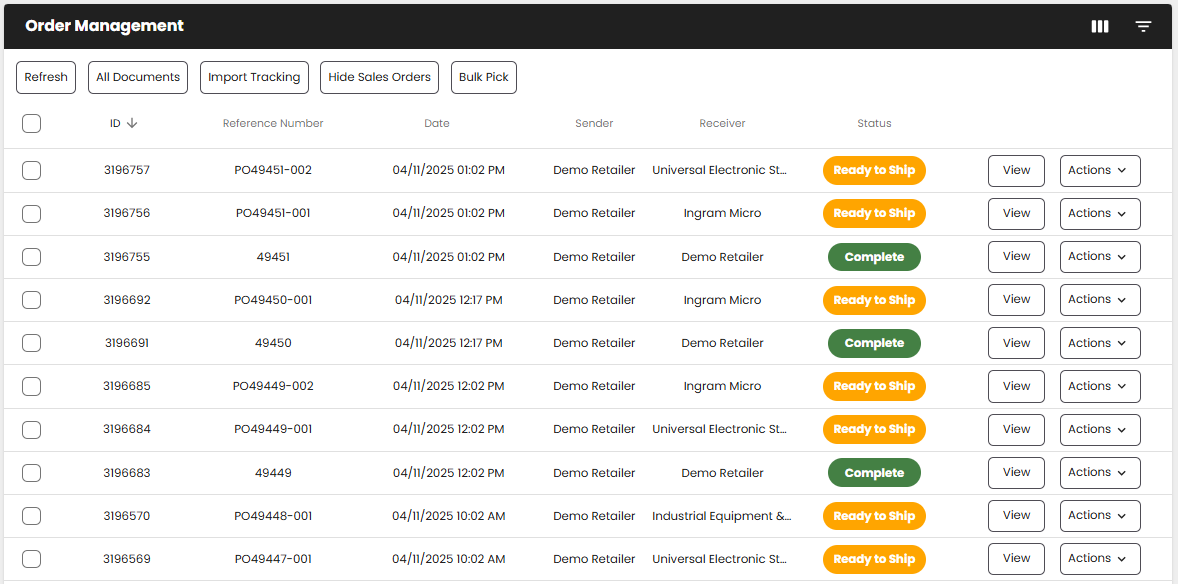
Task: View order PO49451-001
Action: (x=1016, y=214)
